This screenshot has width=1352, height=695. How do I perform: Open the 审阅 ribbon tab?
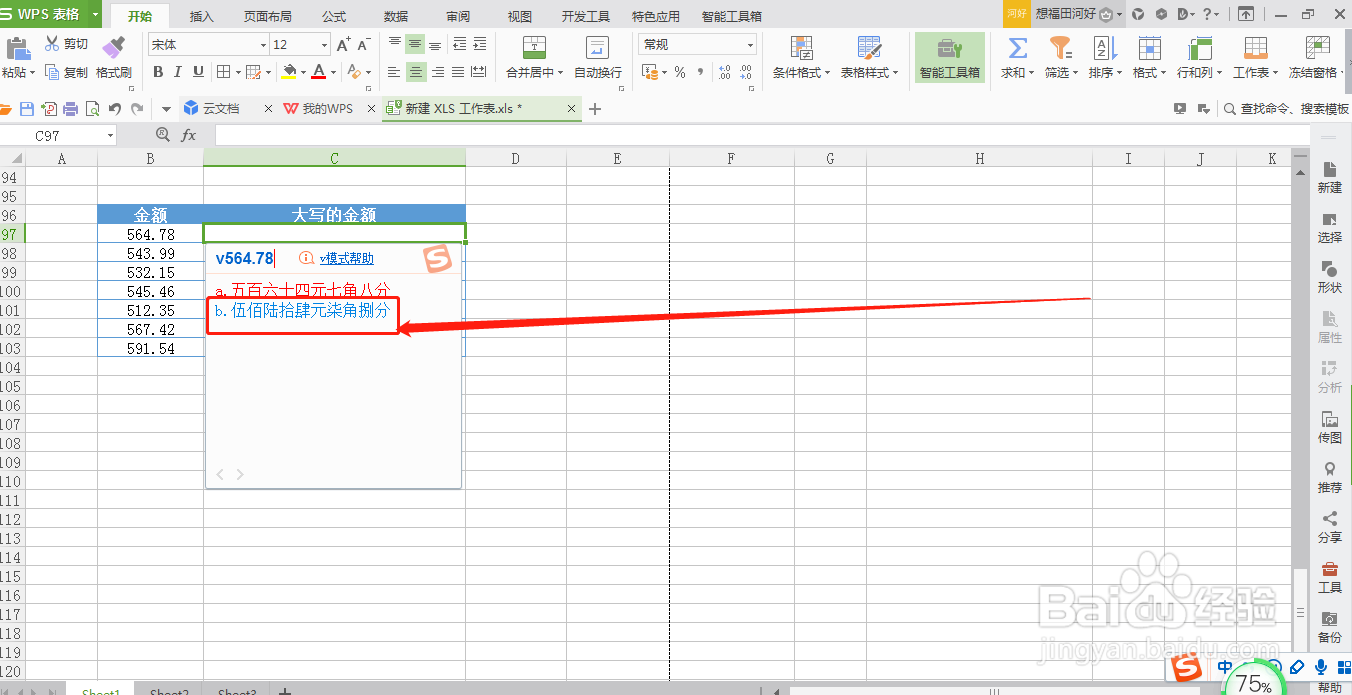coord(458,16)
